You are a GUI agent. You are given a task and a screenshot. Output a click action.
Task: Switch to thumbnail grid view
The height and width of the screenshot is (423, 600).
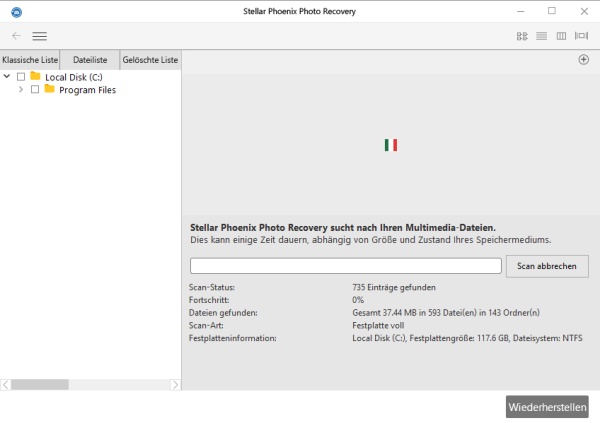pos(522,36)
